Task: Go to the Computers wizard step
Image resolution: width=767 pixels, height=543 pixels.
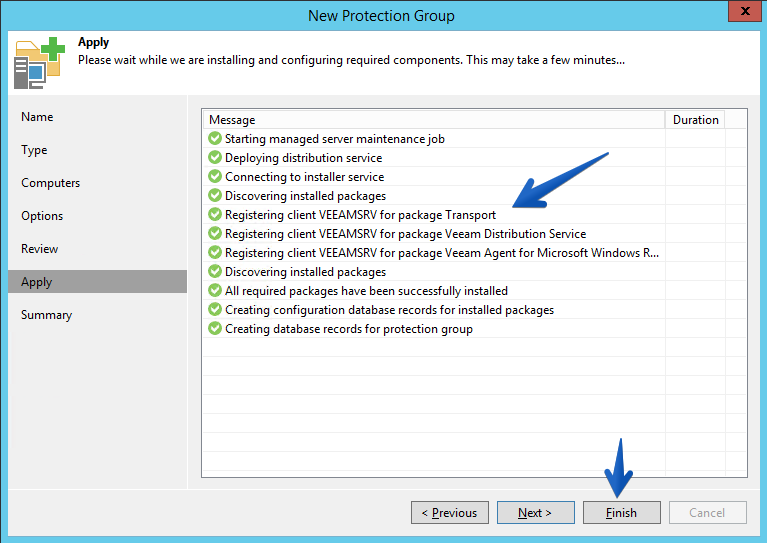Action: tap(50, 183)
